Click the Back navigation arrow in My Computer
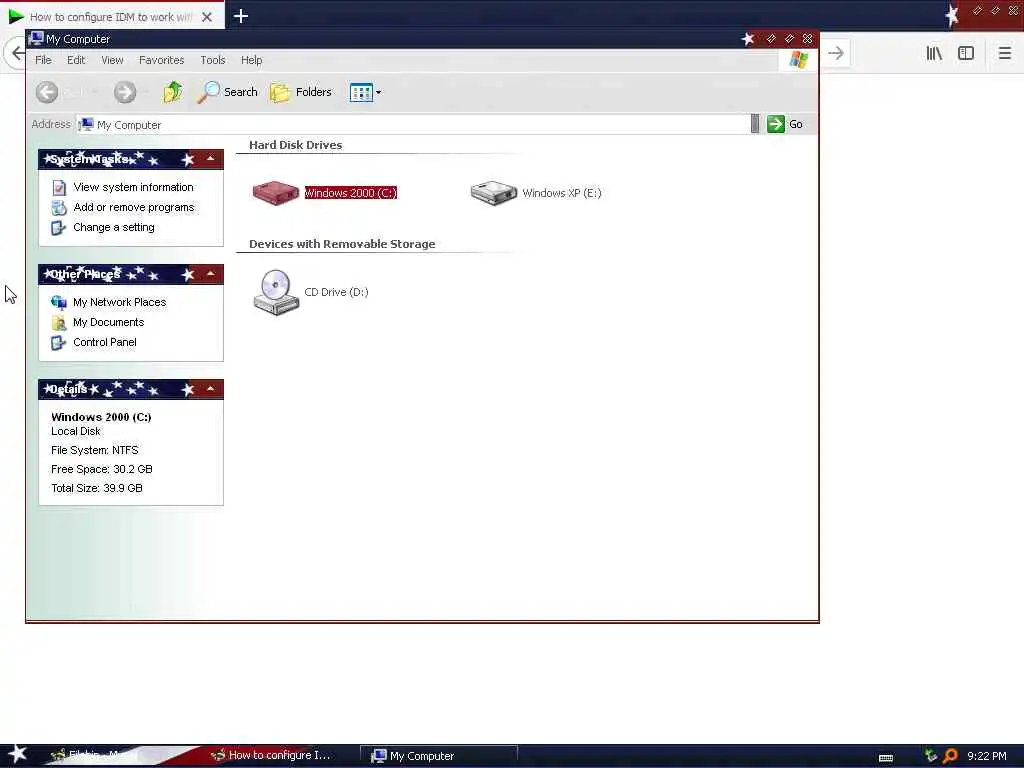1024x768 pixels. [46, 92]
